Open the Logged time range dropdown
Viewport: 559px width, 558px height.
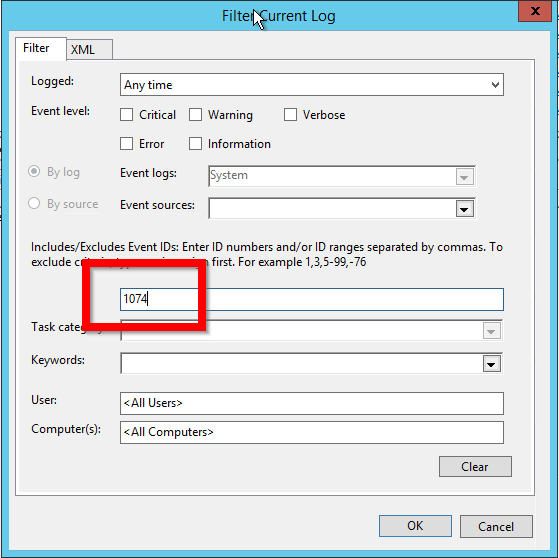click(312, 85)
